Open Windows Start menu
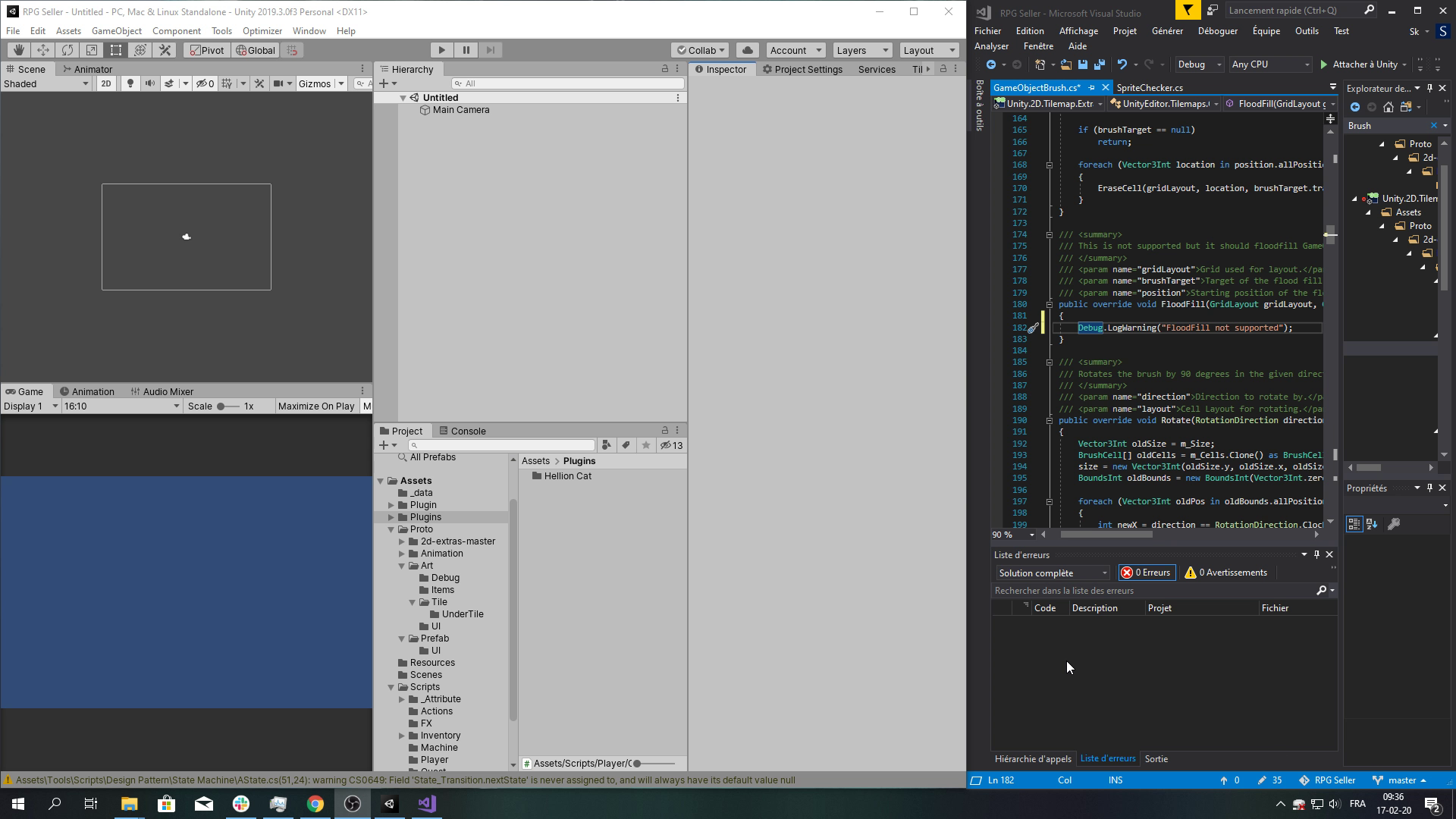 (x=18, y=804)
